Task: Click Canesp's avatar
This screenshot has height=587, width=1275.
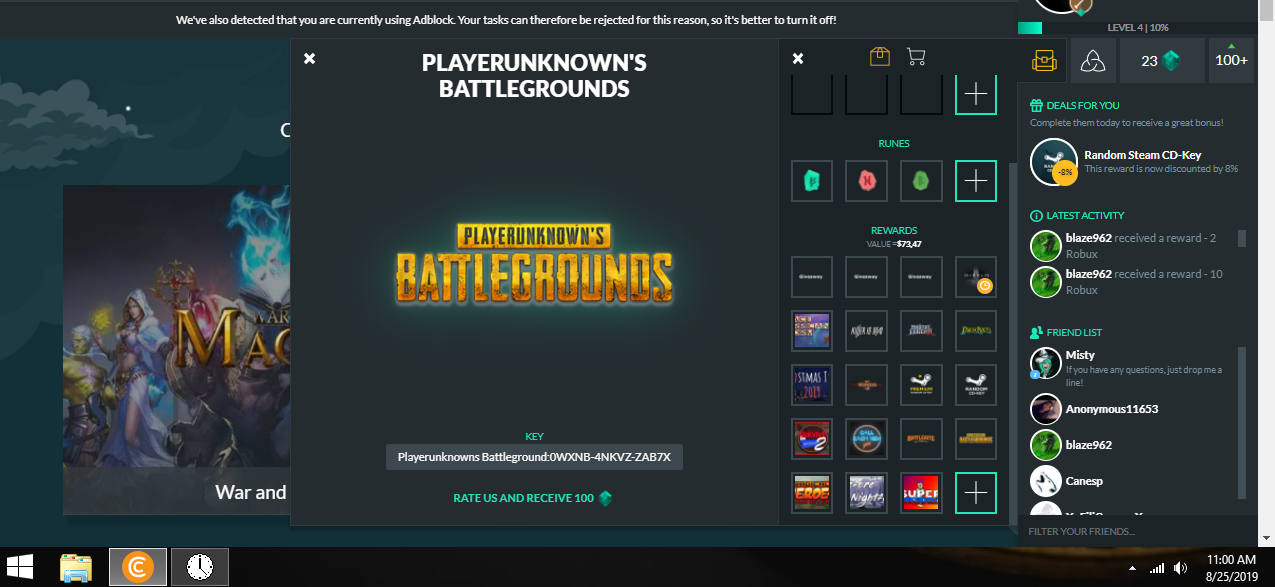Action: coord(1045,481)
